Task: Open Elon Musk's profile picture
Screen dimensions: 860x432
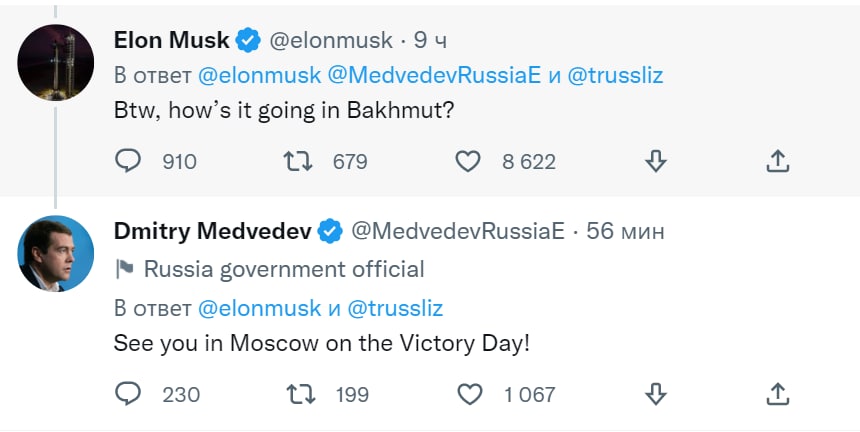Action: 56,62
